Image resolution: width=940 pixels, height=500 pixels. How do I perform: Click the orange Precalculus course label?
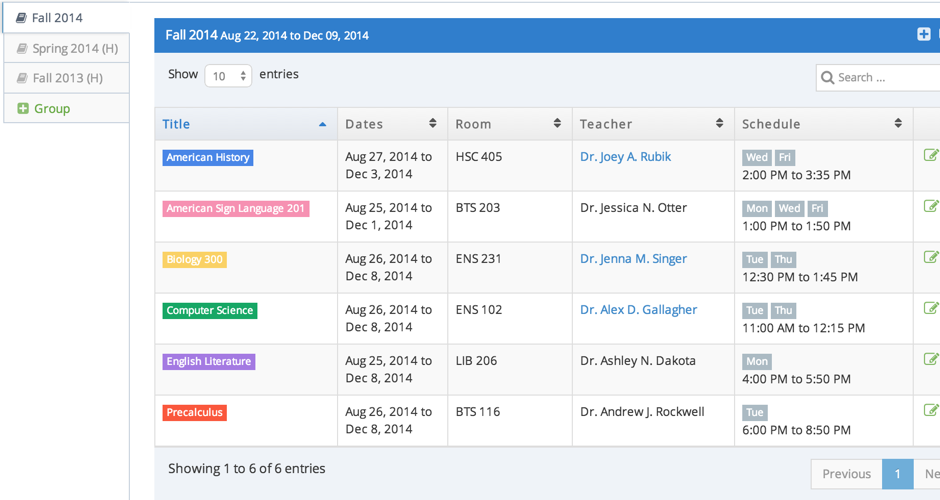195,412
